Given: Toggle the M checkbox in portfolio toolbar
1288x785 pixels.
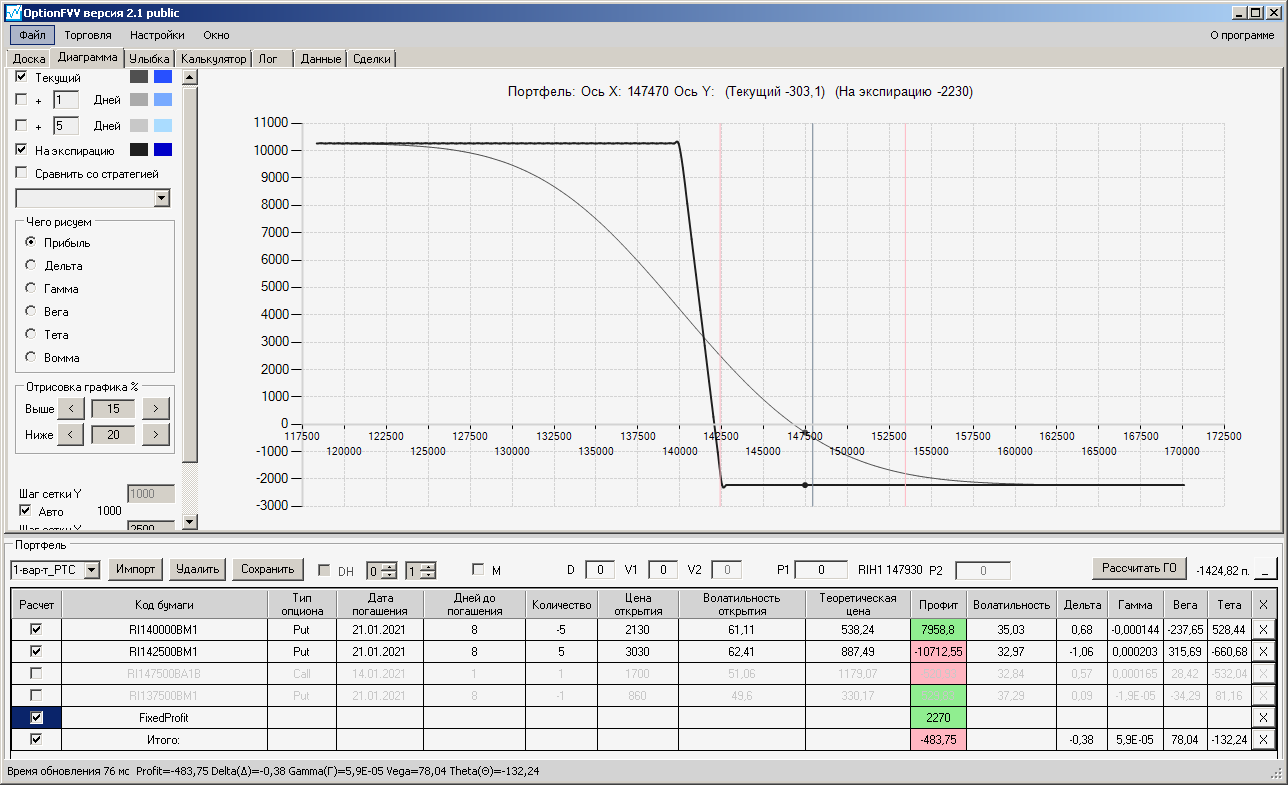Looking at the screenshot, I should [x=478, y=570].
